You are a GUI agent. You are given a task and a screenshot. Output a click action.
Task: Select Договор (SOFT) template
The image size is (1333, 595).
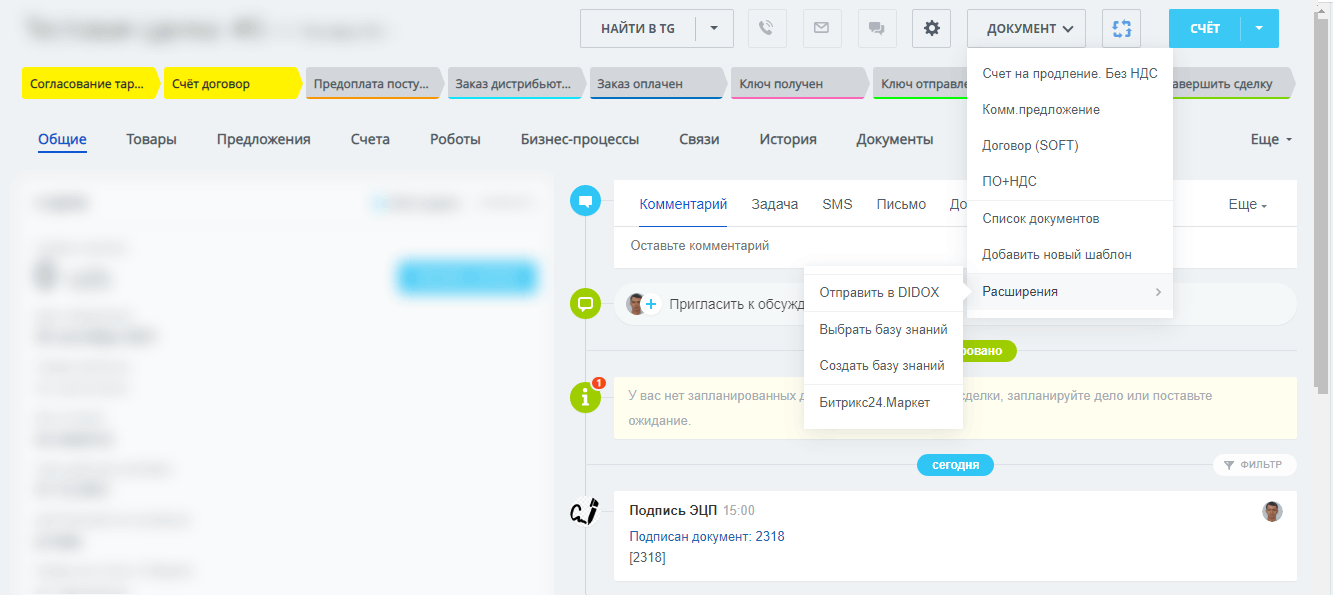[1070, 146]
